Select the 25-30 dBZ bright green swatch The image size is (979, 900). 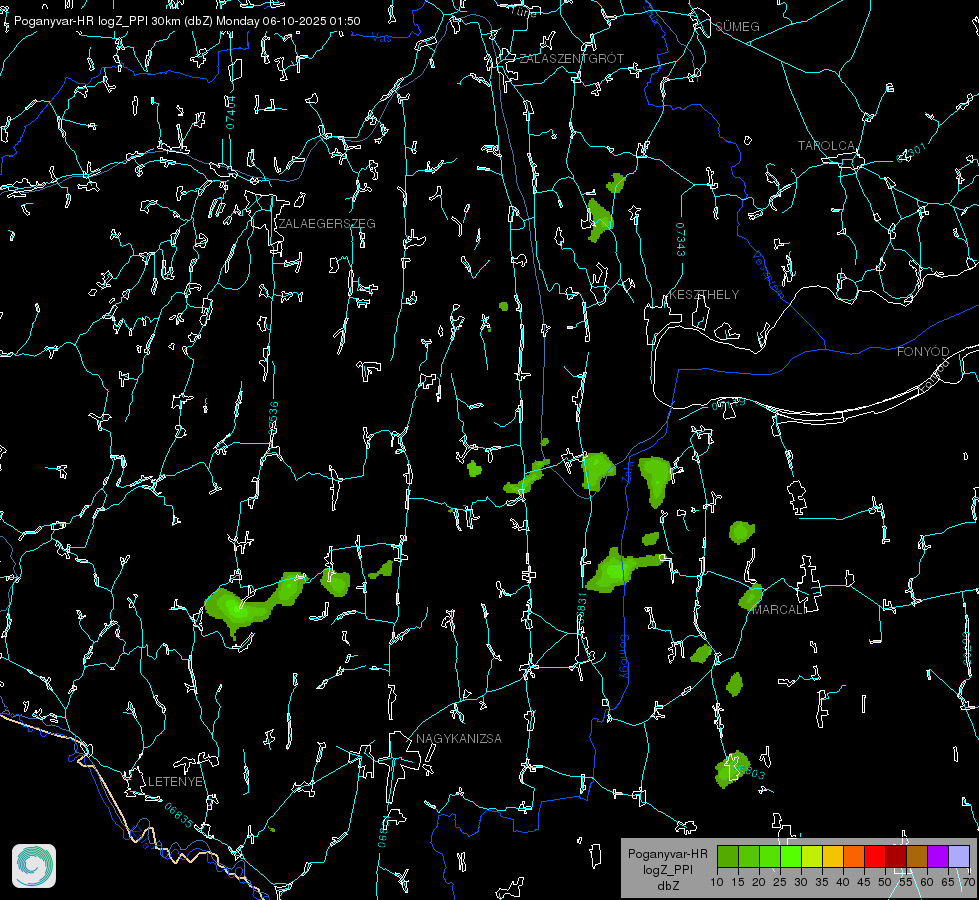(x=791, y=856)
